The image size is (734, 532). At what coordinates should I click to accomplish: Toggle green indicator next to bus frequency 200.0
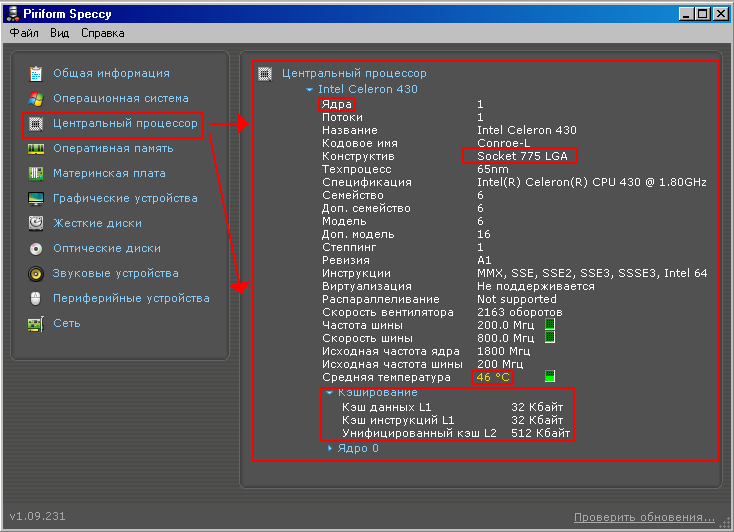coord(549,325)
